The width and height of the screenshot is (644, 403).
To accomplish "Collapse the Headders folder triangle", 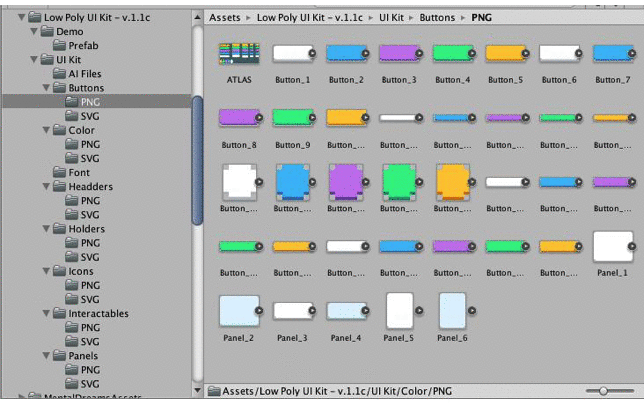I will pyautogui.click(x=46, y=187).
